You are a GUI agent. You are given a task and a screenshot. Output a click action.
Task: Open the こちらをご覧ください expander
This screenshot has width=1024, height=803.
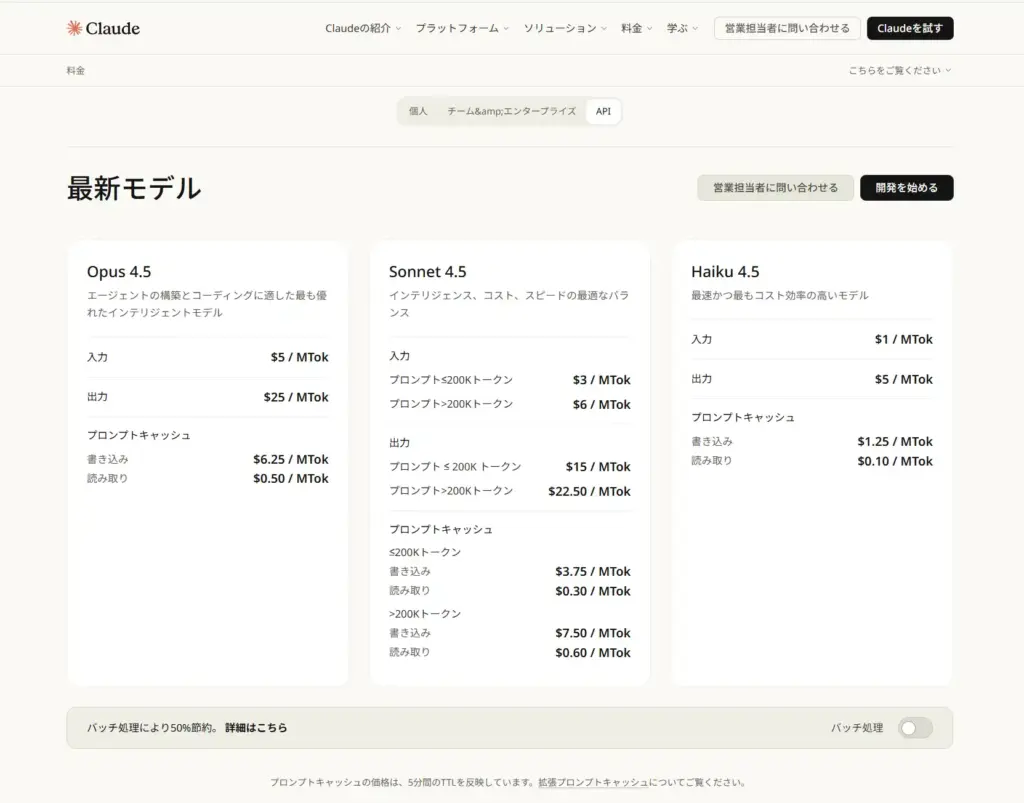[x=900, y=71]
